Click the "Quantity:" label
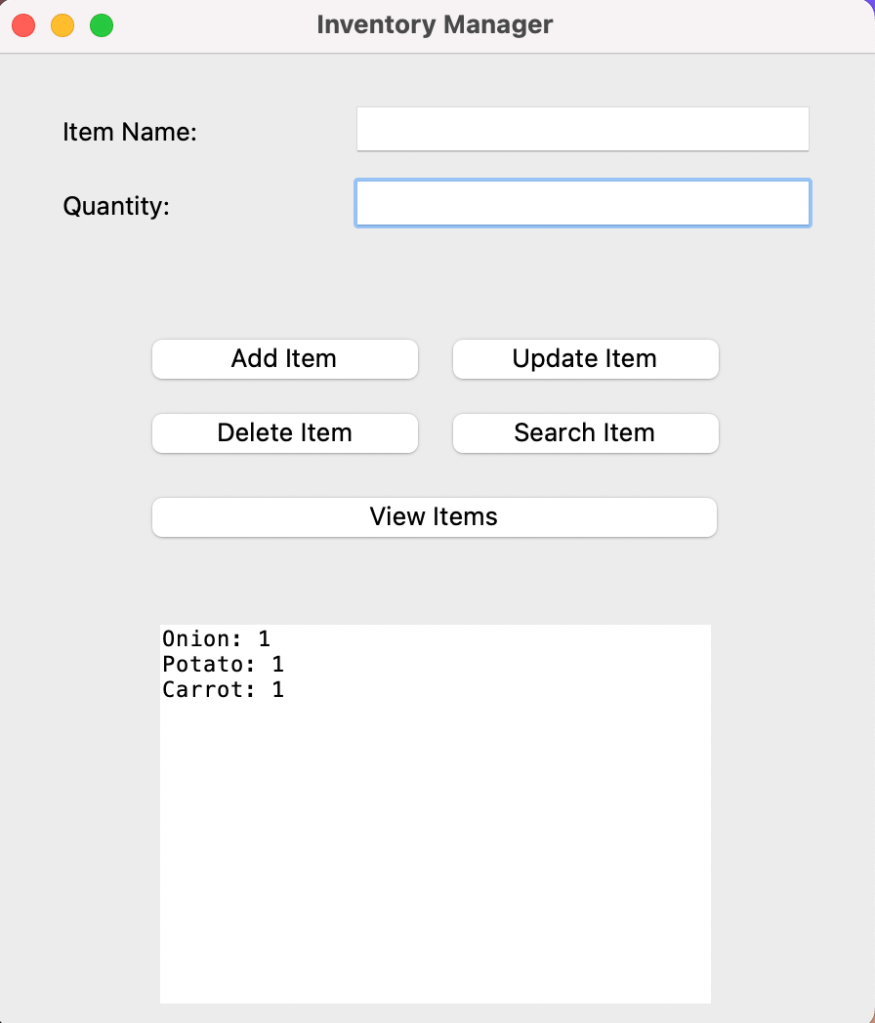875x1023 pixels. pos(116,206)
